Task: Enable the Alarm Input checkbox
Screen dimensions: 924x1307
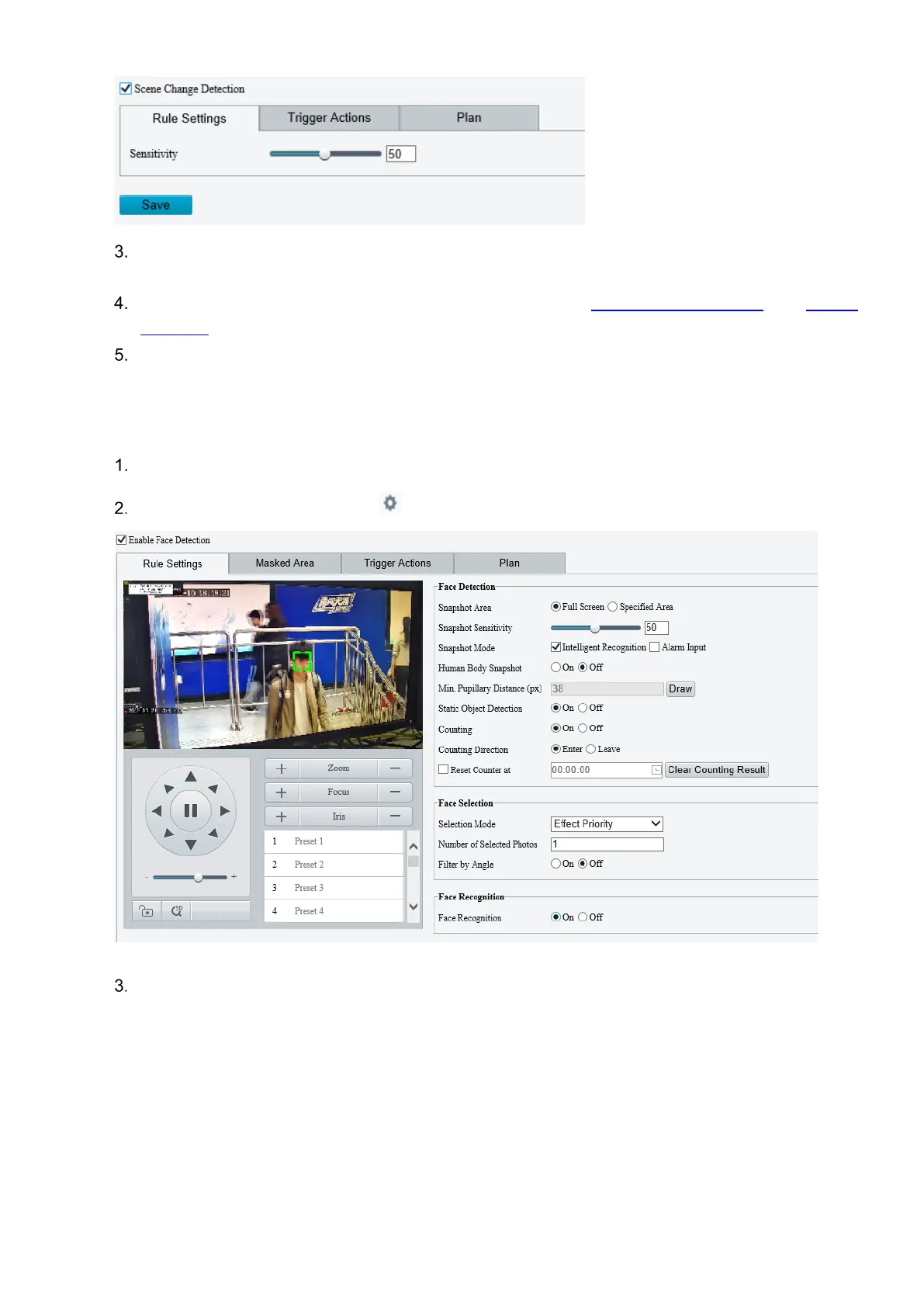Action: point(655,647)
